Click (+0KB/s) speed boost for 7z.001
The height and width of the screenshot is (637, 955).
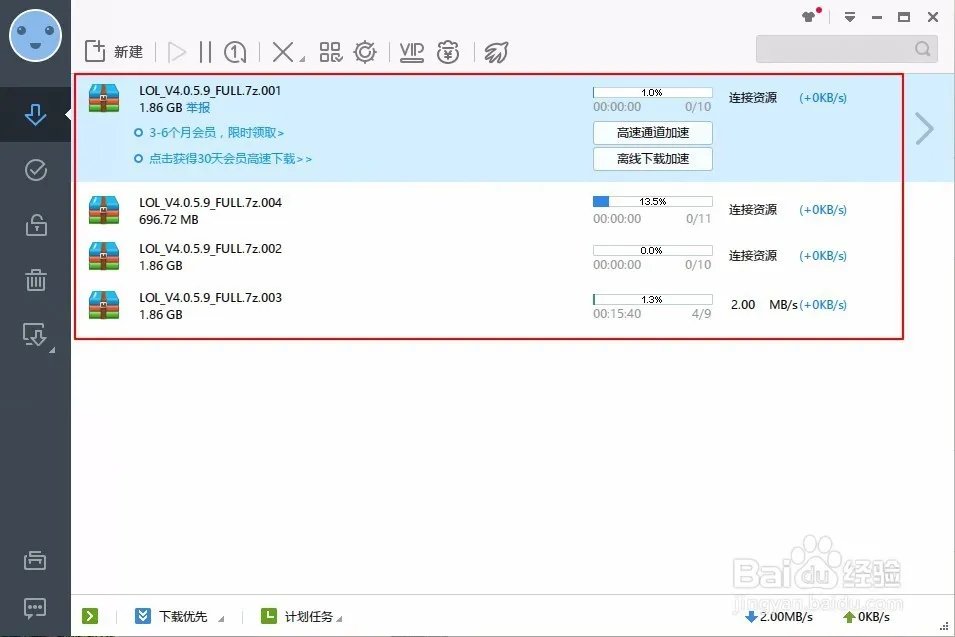[823, 98]
